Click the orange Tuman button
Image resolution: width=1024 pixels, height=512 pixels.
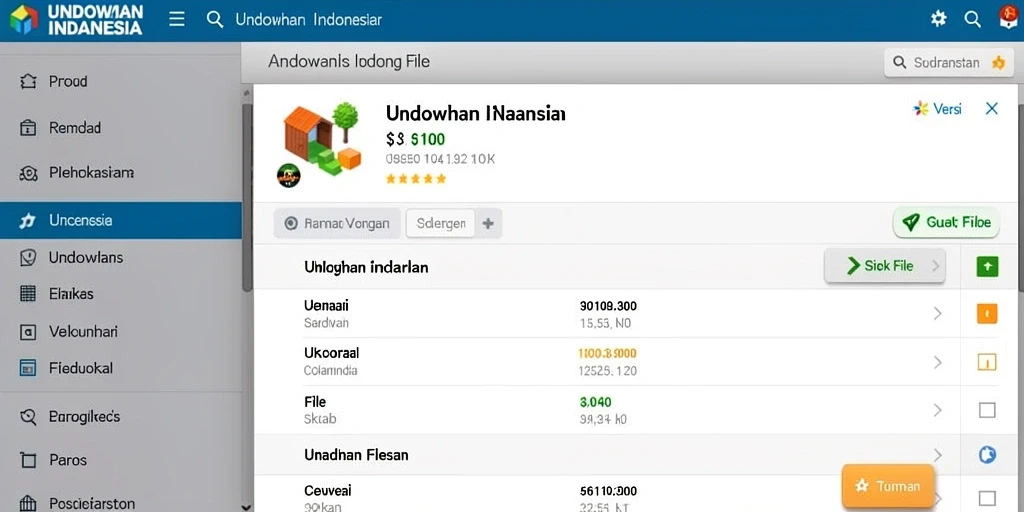pyautogui.click(x=888, y=486)
